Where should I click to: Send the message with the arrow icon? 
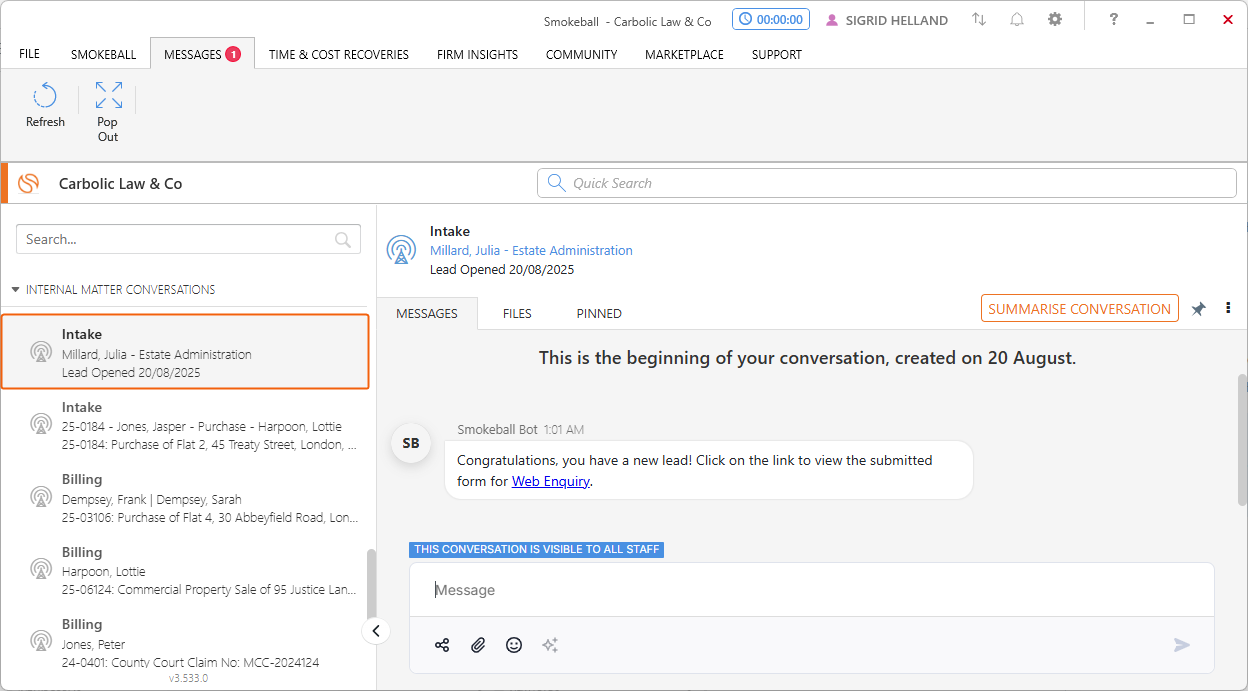click(1182, 645)
